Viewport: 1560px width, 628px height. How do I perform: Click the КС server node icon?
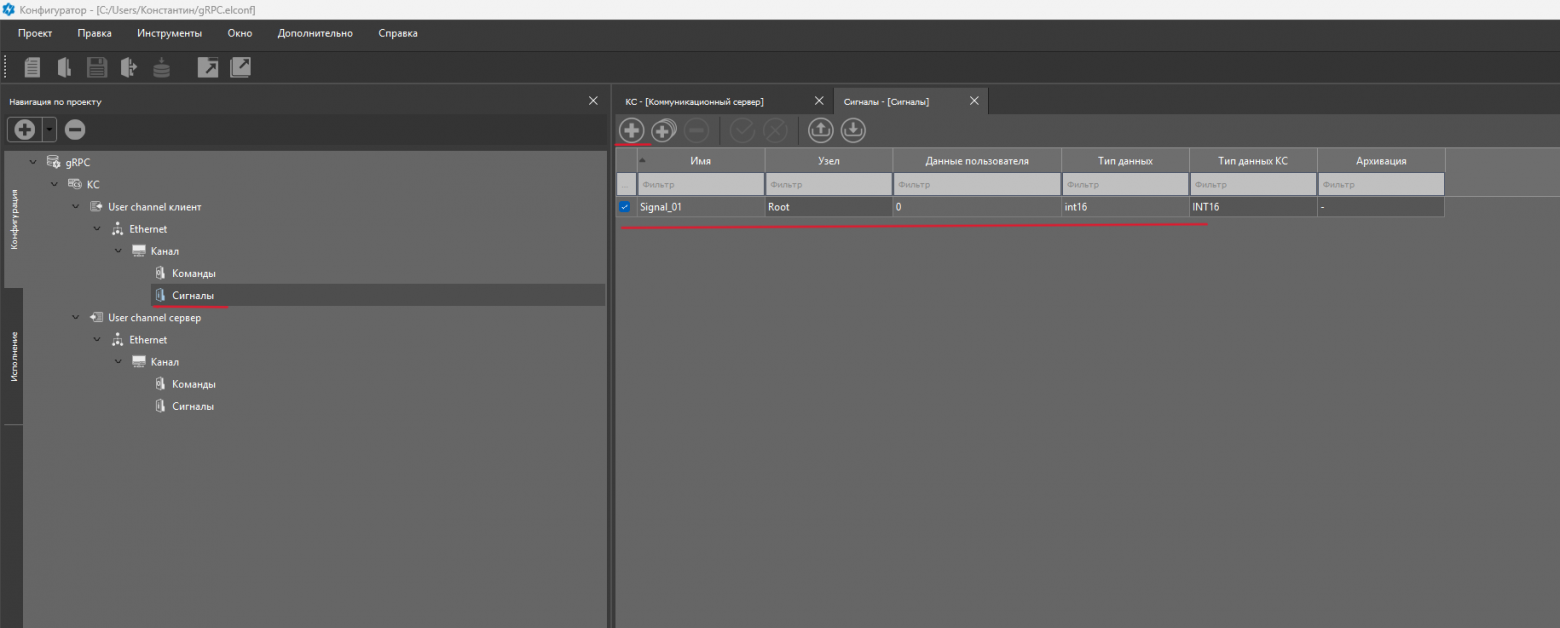[x=75, y=184]
